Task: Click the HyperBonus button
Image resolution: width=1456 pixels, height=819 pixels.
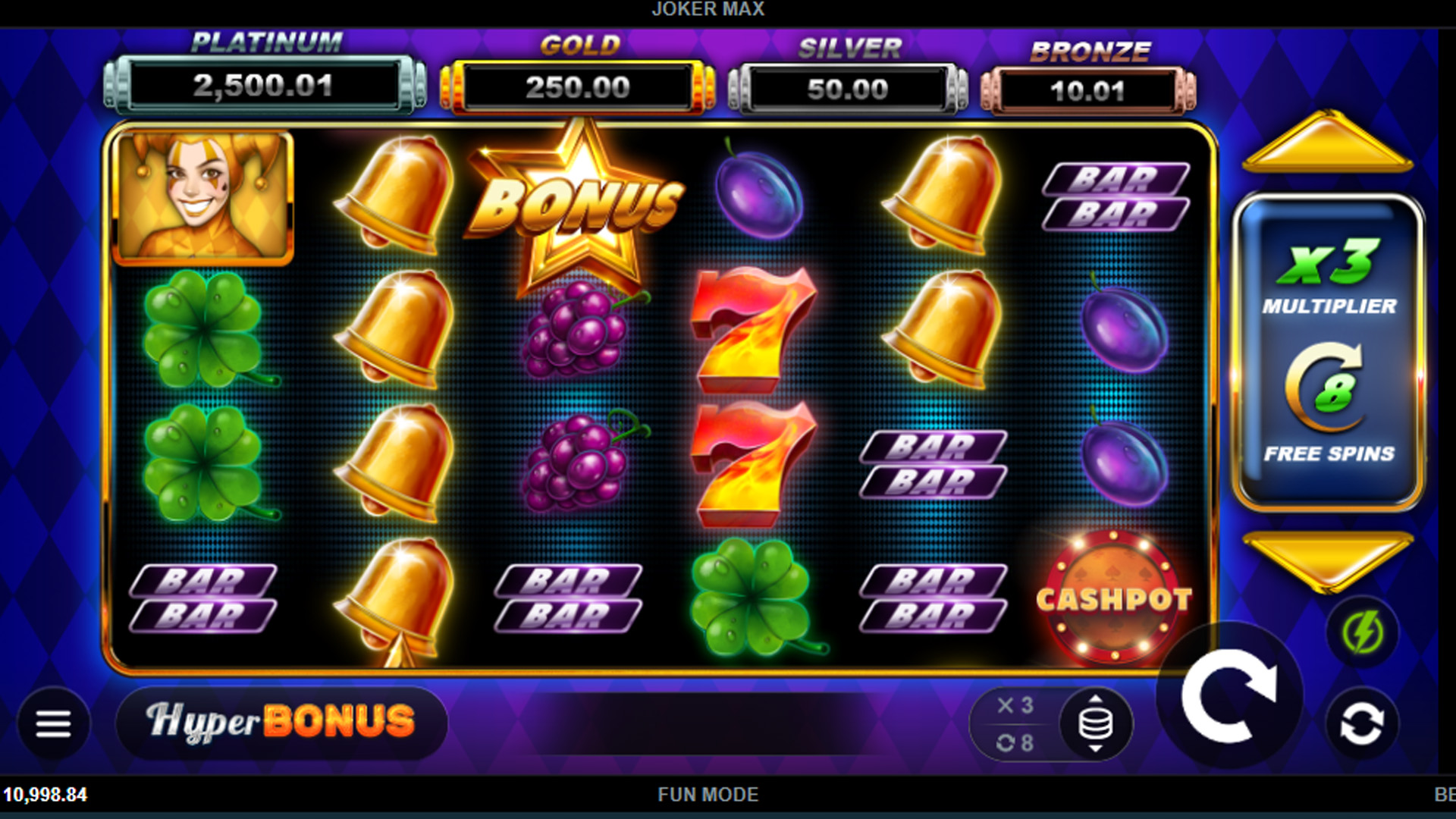Action: tap(281, 723)
